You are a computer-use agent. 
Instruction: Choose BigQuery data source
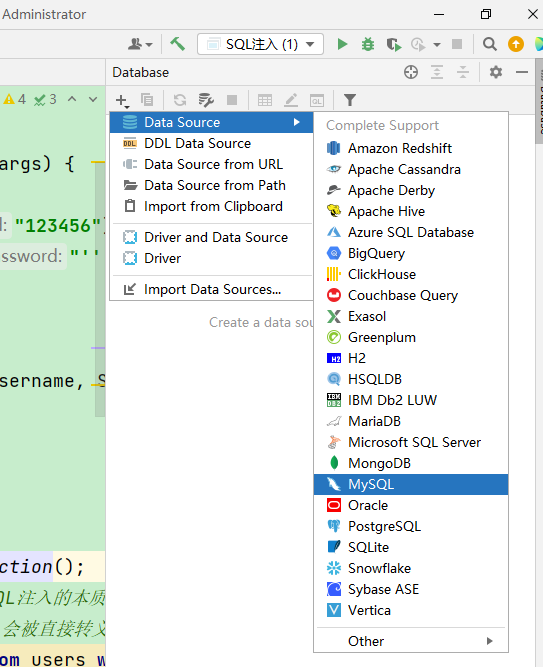click(x=411, y=253)
